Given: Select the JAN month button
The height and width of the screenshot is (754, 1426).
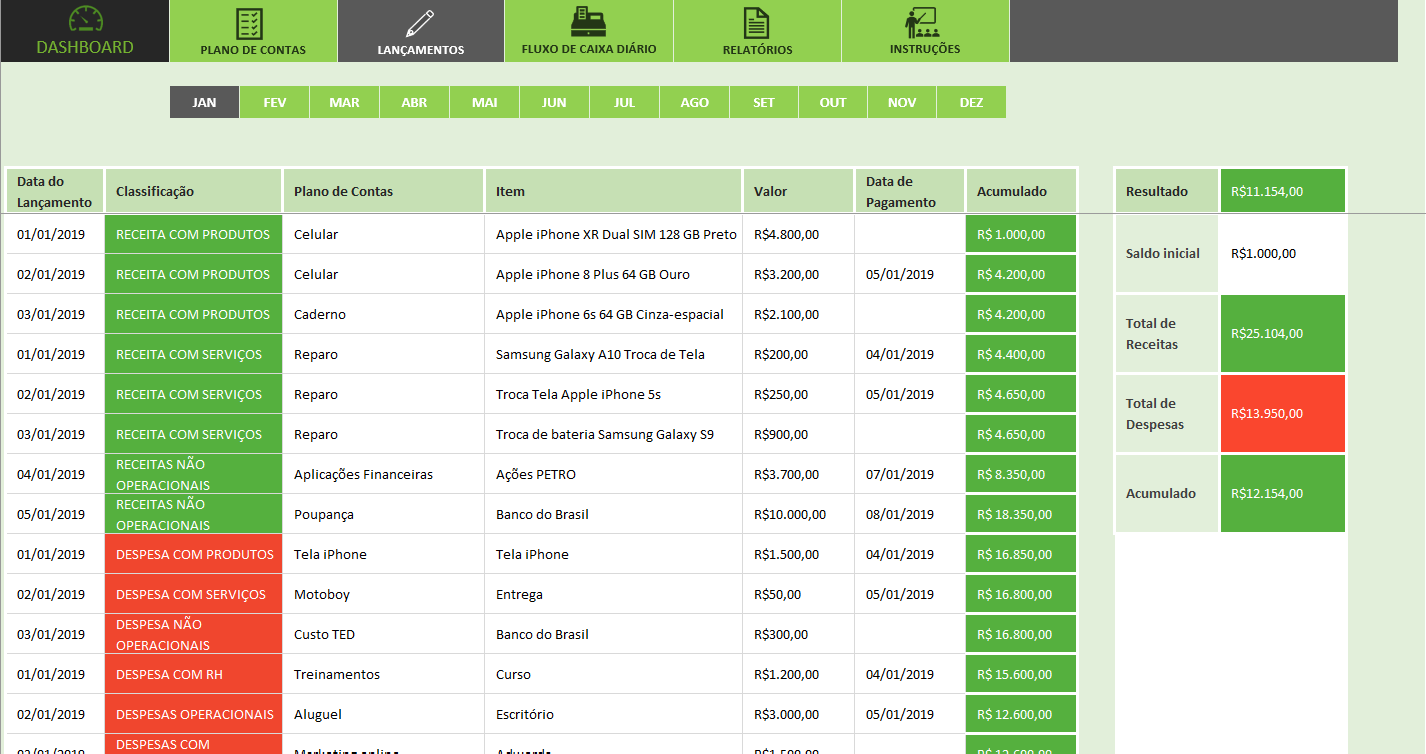Looking at the screenshot, I should point(204,102).
